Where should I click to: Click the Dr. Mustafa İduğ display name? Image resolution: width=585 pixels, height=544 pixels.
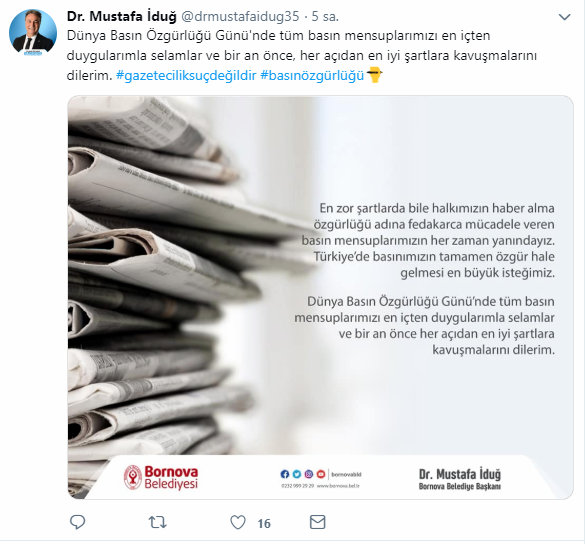point(122,16)
